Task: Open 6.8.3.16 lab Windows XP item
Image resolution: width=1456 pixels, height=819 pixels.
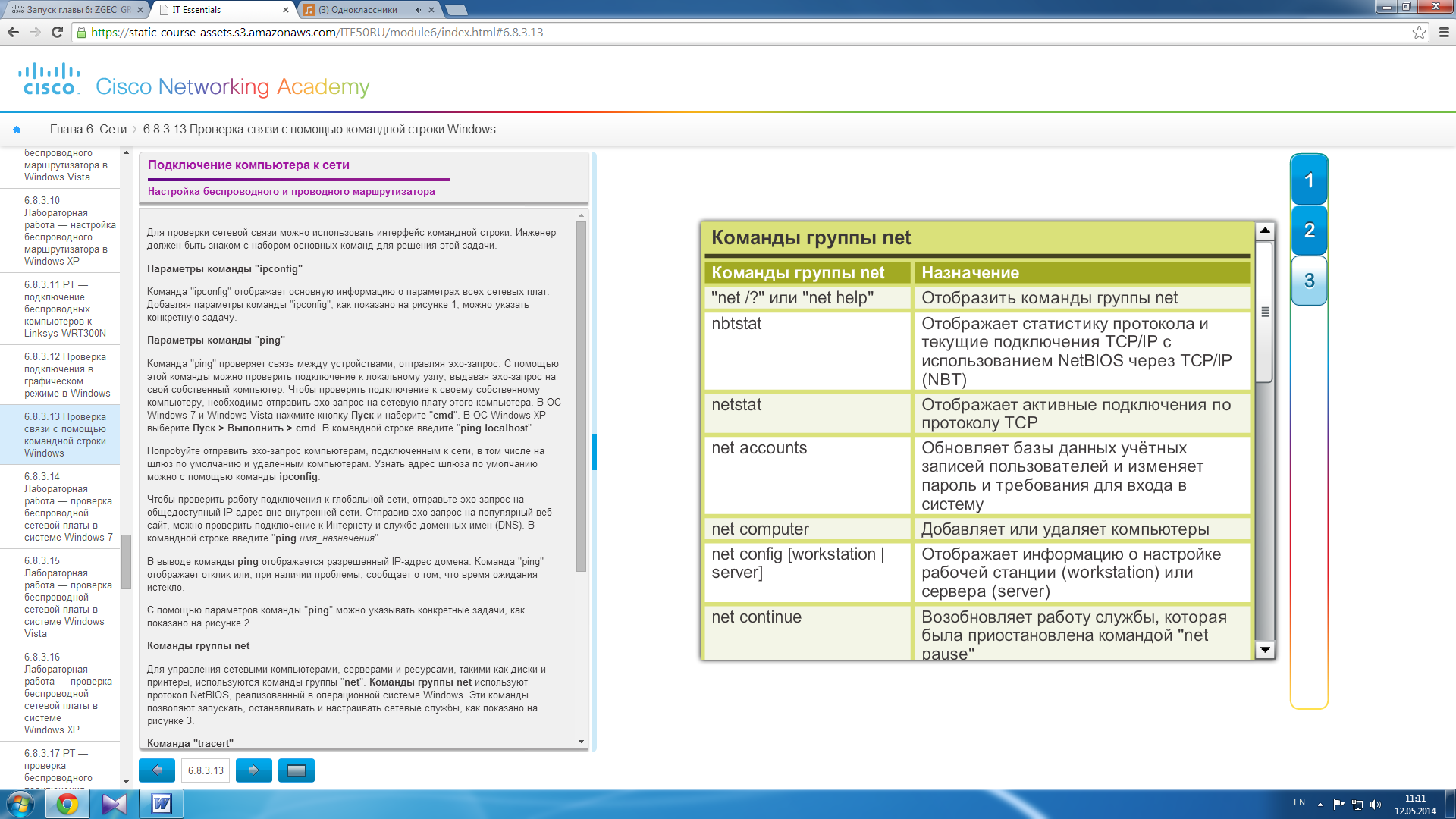Action: tap(60, 693)
